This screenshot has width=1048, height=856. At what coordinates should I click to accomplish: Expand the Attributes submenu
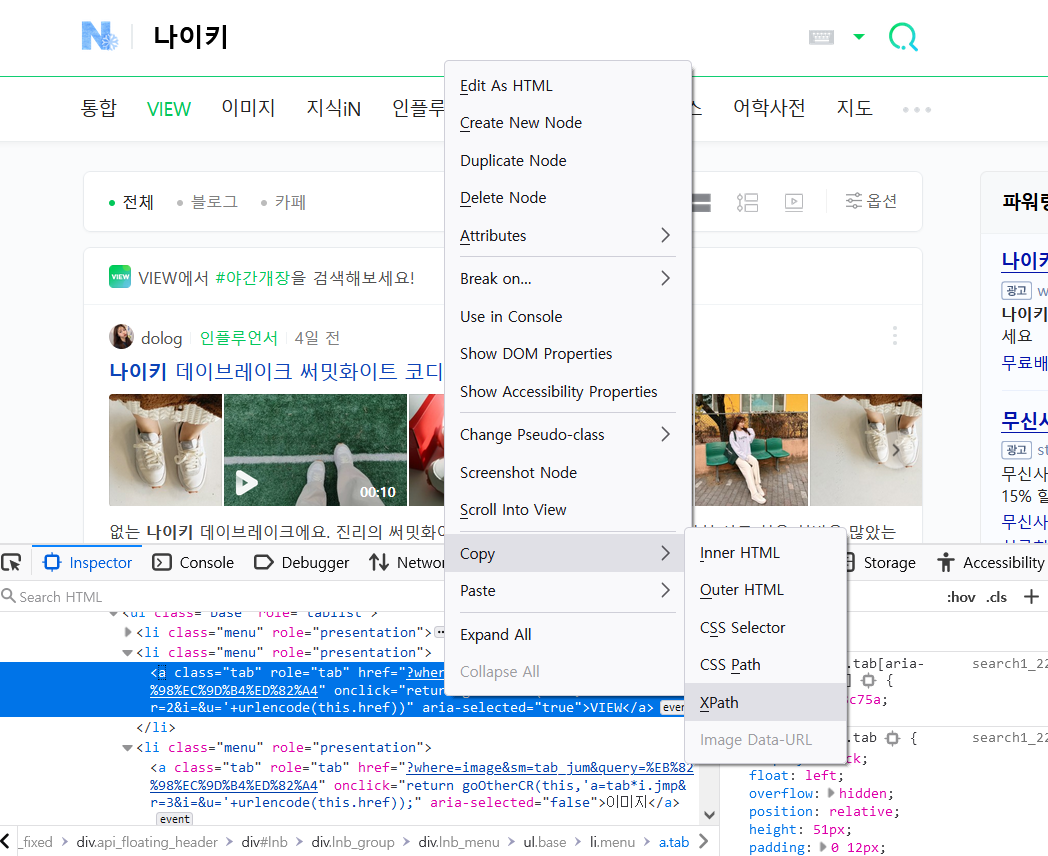(567, 235)
